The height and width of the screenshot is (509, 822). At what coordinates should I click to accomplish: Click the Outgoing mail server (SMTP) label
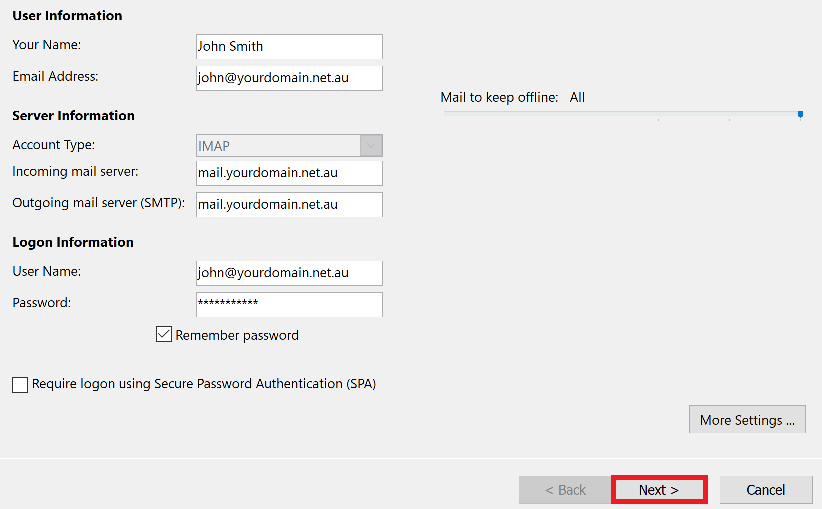coord(98,203)
